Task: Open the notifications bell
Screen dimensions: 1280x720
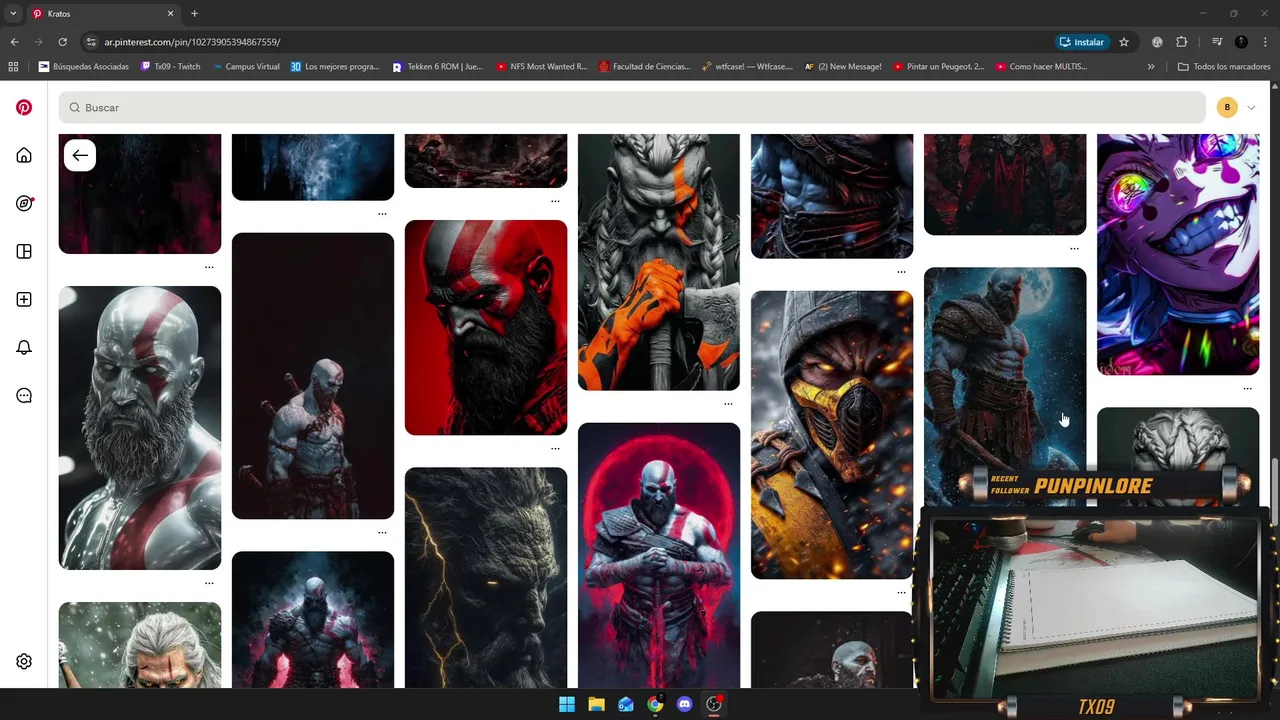Action: point(24,347)
